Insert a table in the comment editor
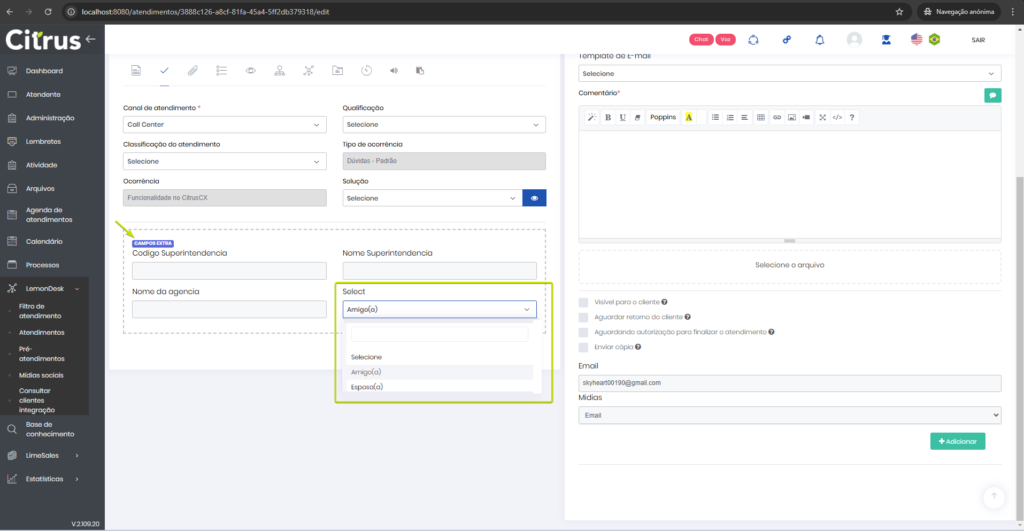Image resolution: width=1024 pixels, height=531 pixels. [761, 117]
